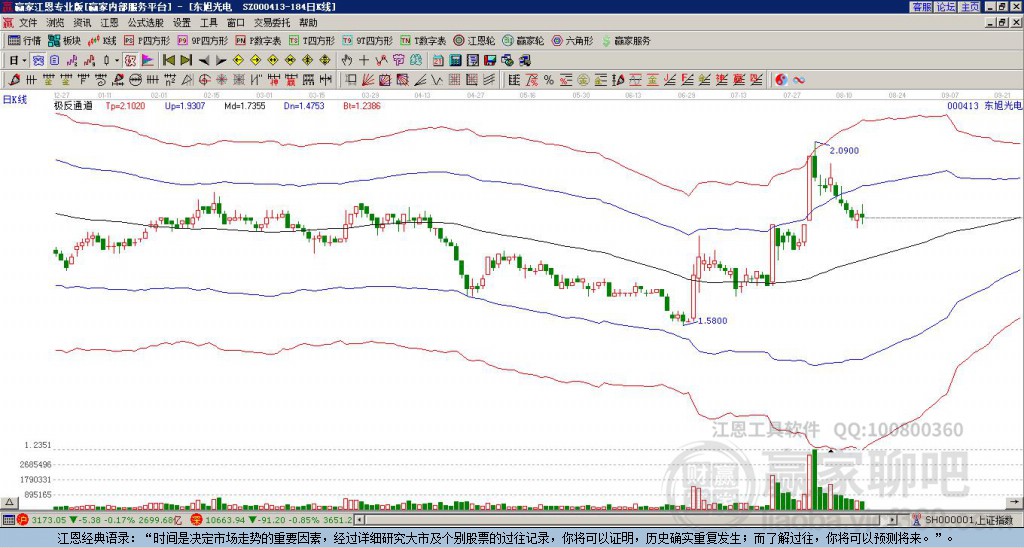Click the 日K线 chart label

15,99
